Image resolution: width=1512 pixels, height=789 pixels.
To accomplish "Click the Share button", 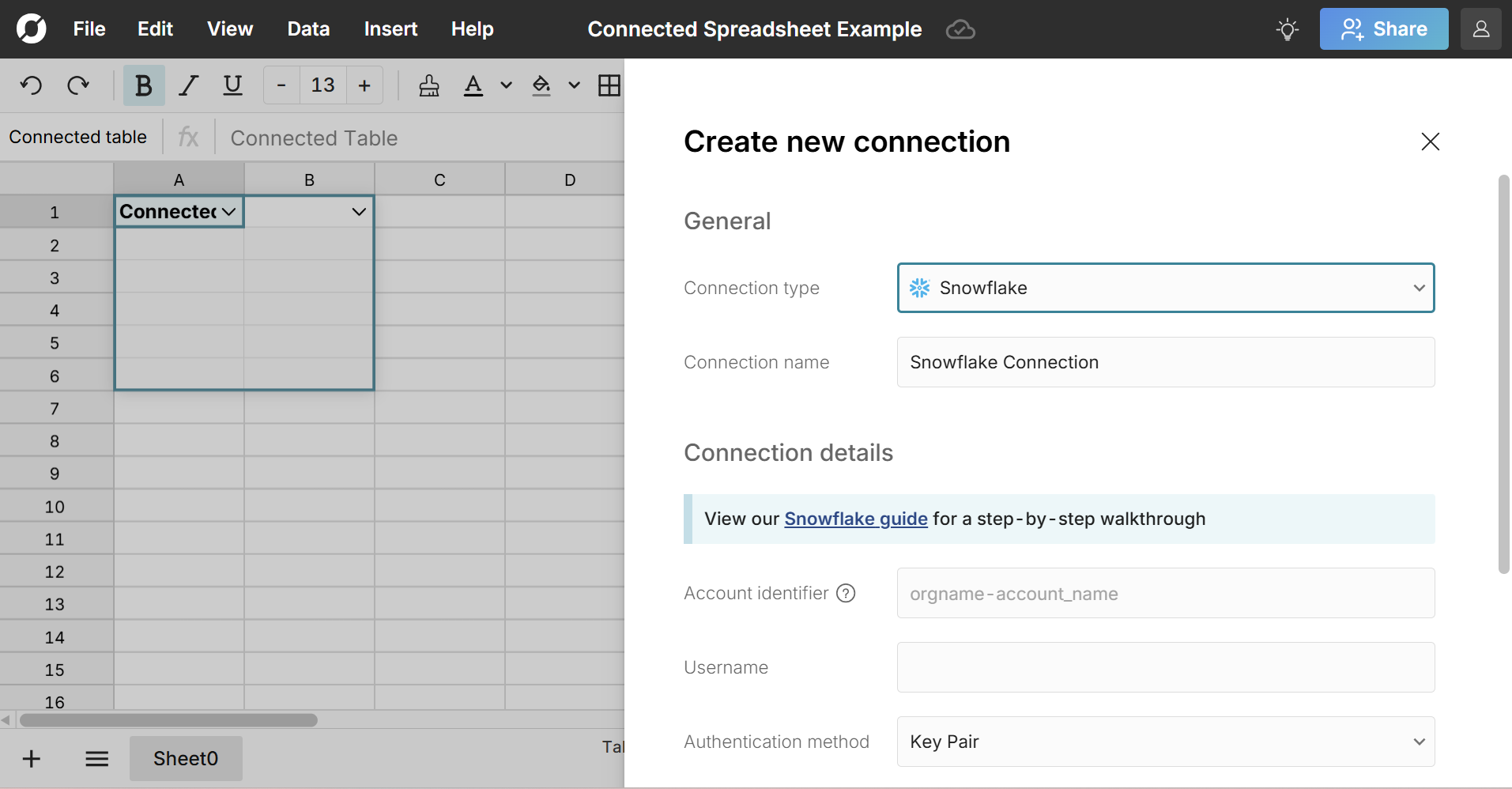I will 1383,29.
